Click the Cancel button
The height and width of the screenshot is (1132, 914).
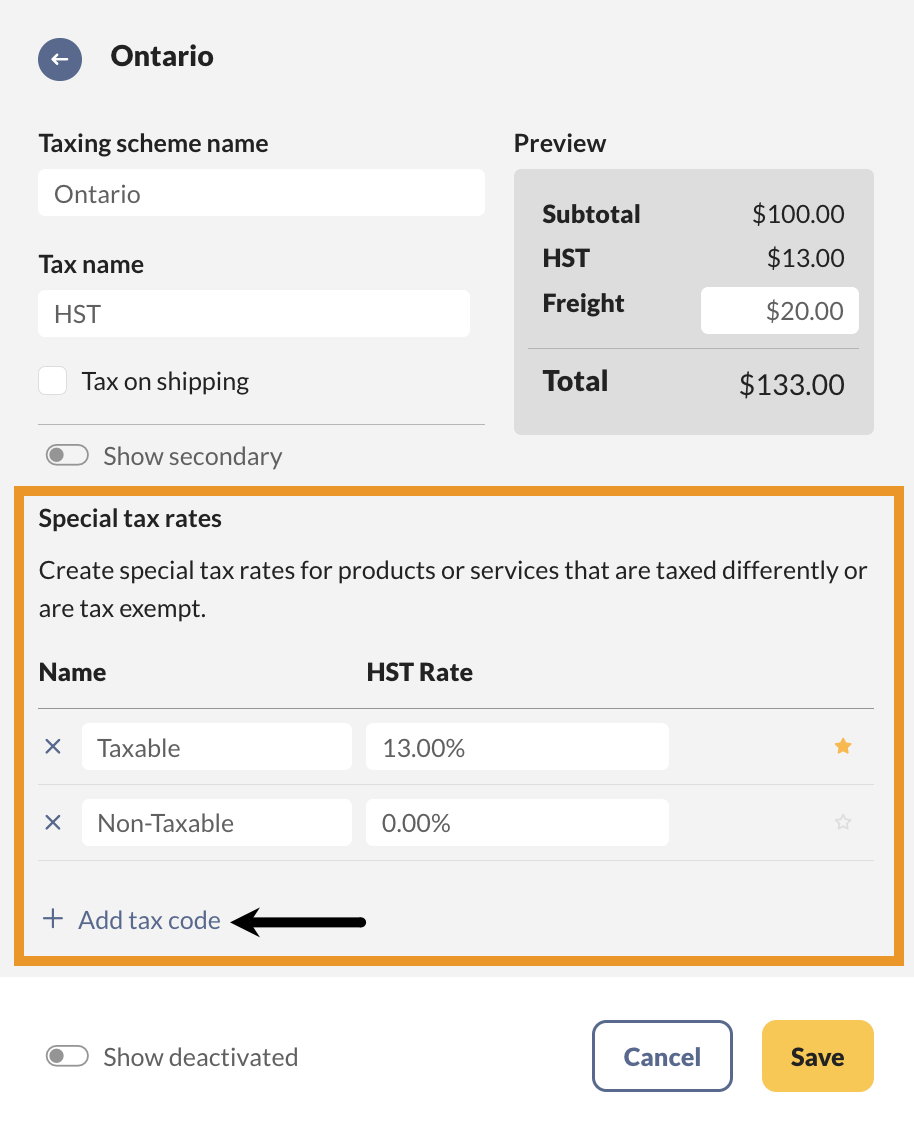pos(662,1056)
